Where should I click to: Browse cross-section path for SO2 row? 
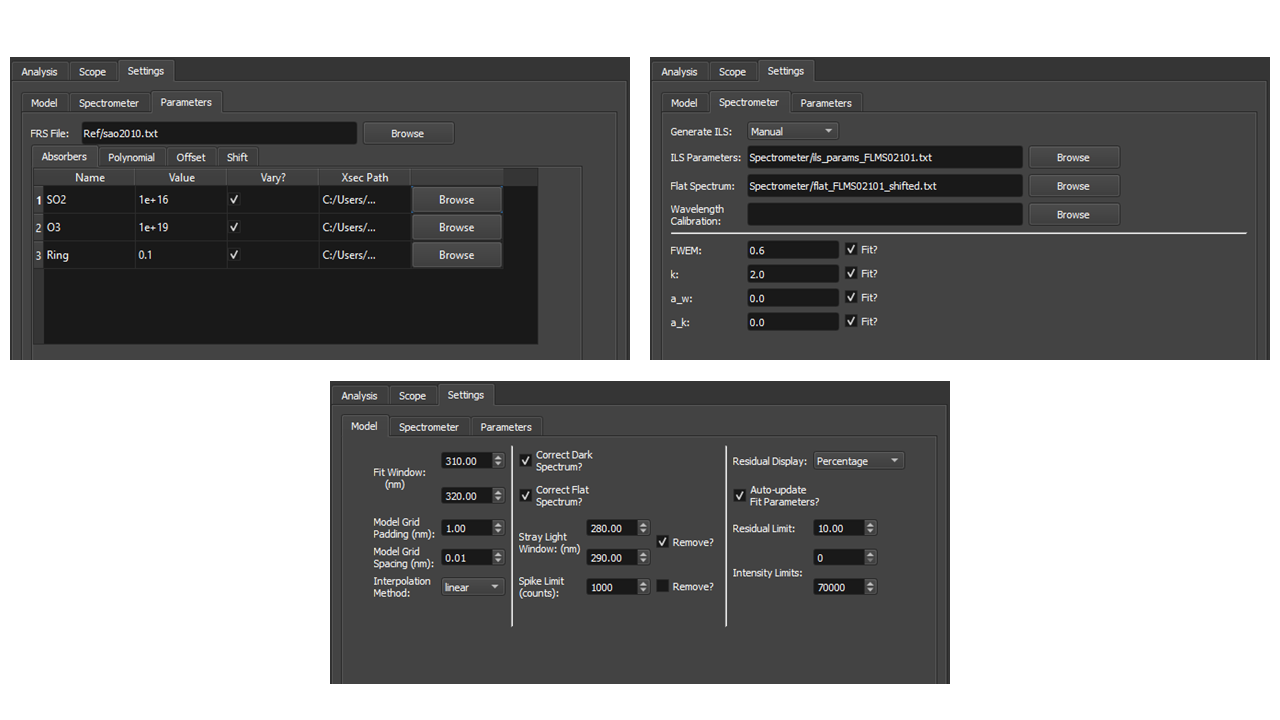(456, 200)
